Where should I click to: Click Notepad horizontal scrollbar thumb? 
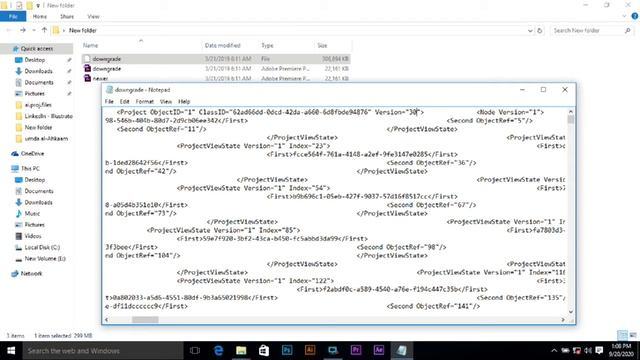[145, 320]
